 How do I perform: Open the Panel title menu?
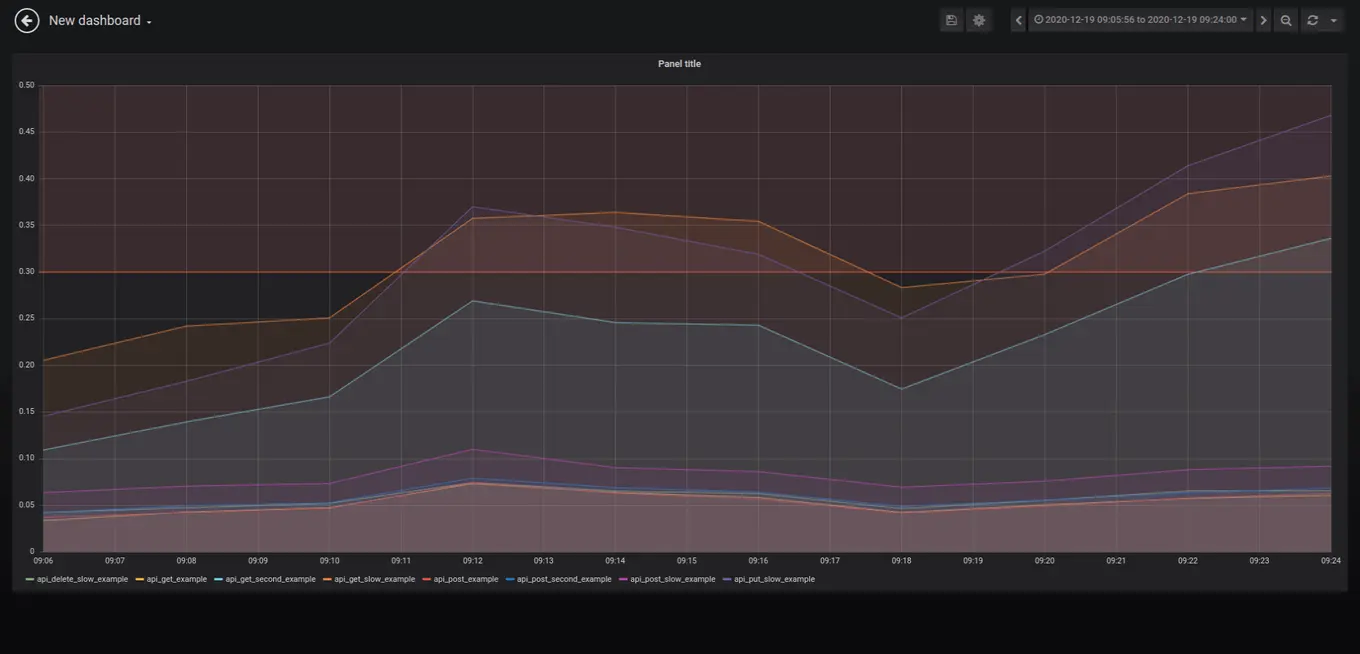(679, 64)
